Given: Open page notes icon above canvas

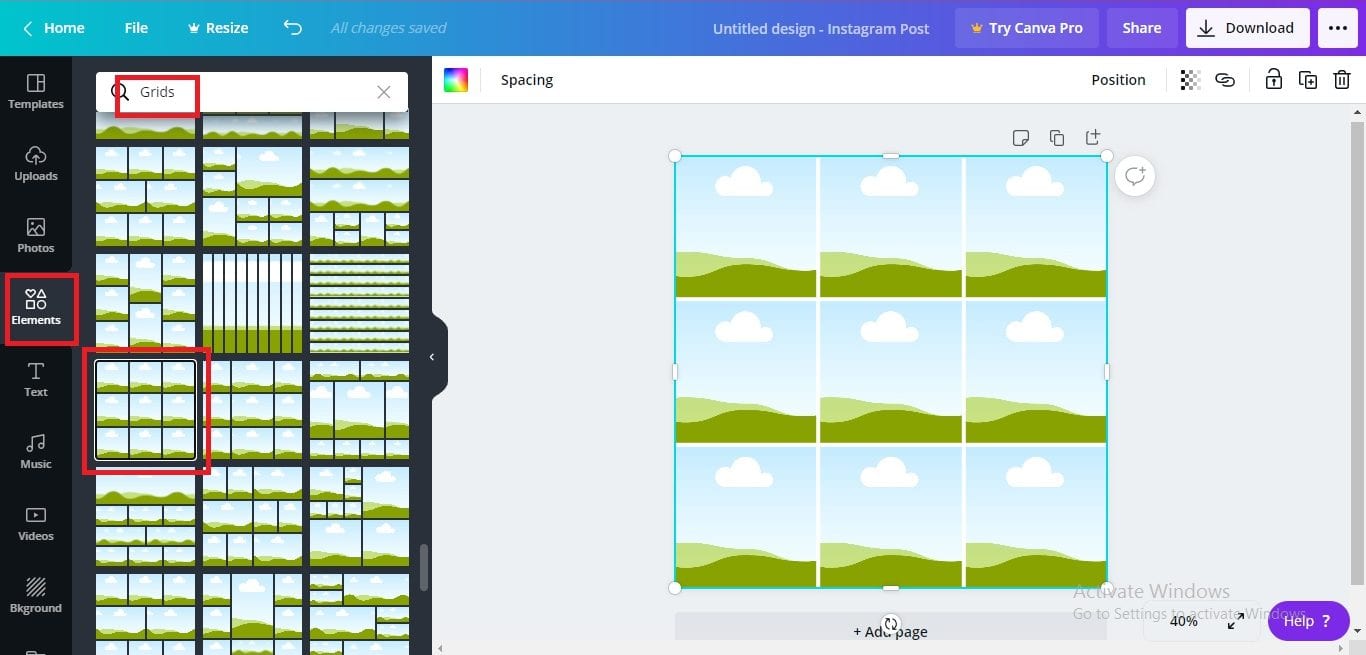Looking at the screenshot, I should coord(1021,138).
